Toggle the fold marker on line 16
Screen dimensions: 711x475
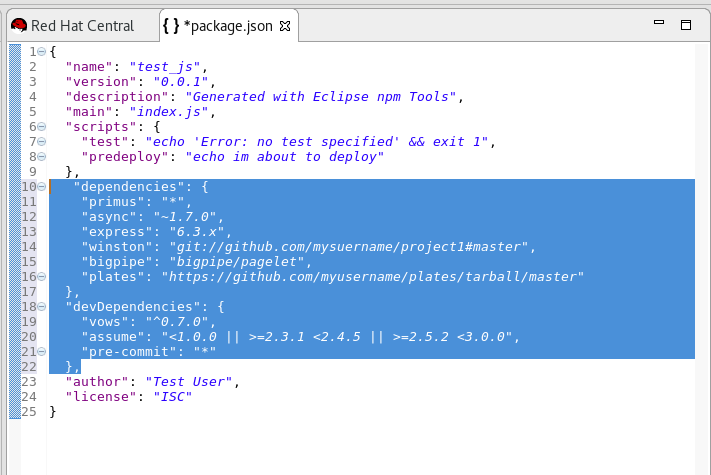click(42, 276)
